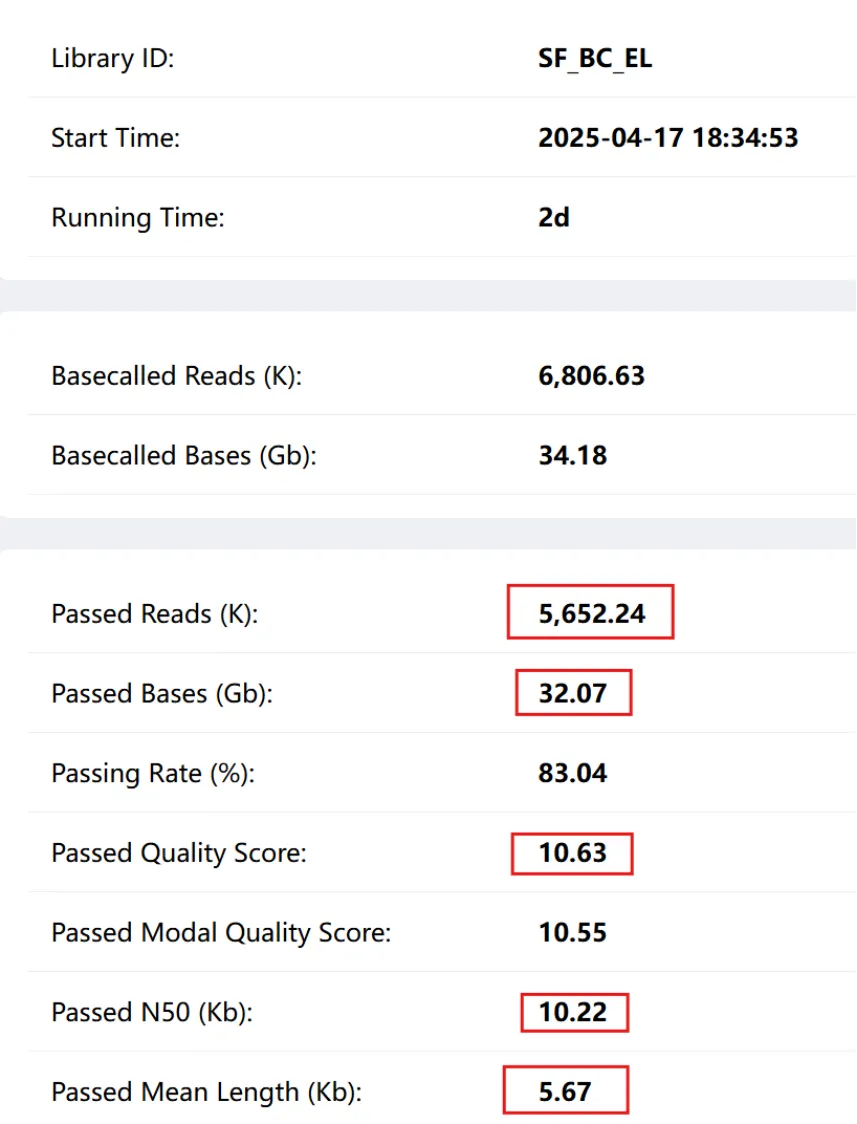The width and height of the screenshot is (857, 1124).
Task: Click the Passed Reads (K) label
Action: point(154,614)
